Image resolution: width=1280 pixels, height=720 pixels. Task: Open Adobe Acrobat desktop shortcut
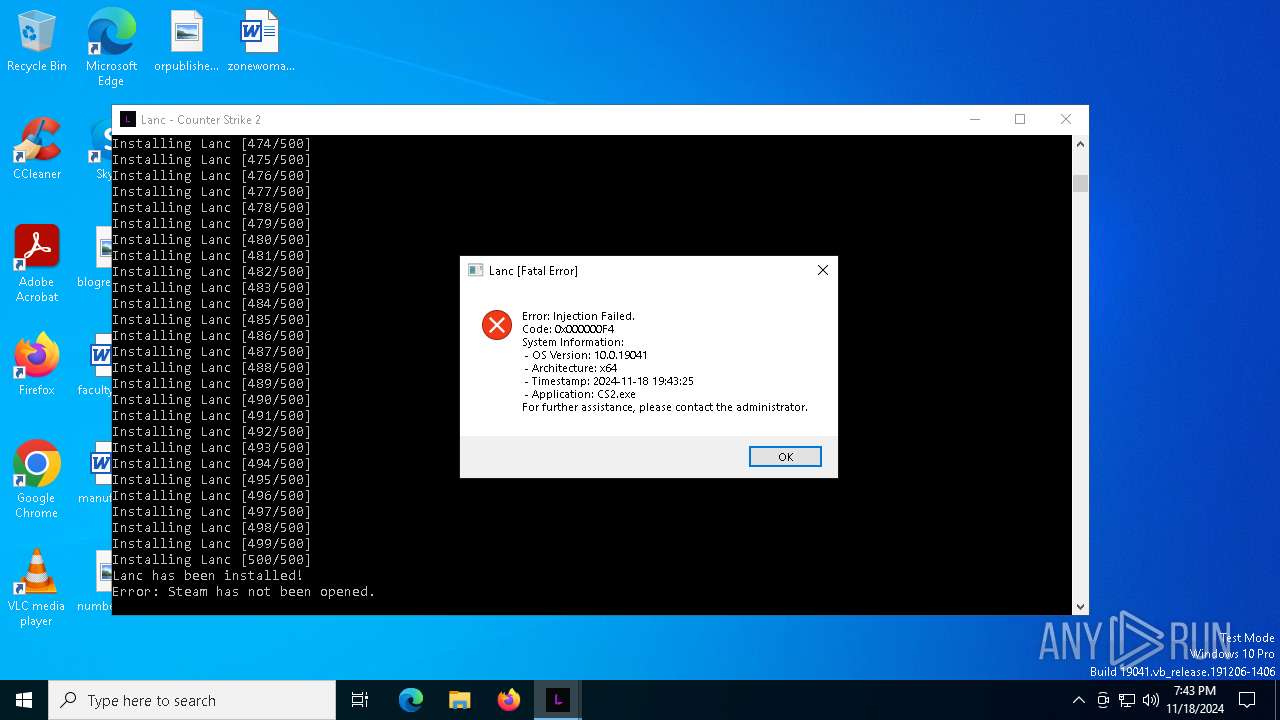coord(37,263)
